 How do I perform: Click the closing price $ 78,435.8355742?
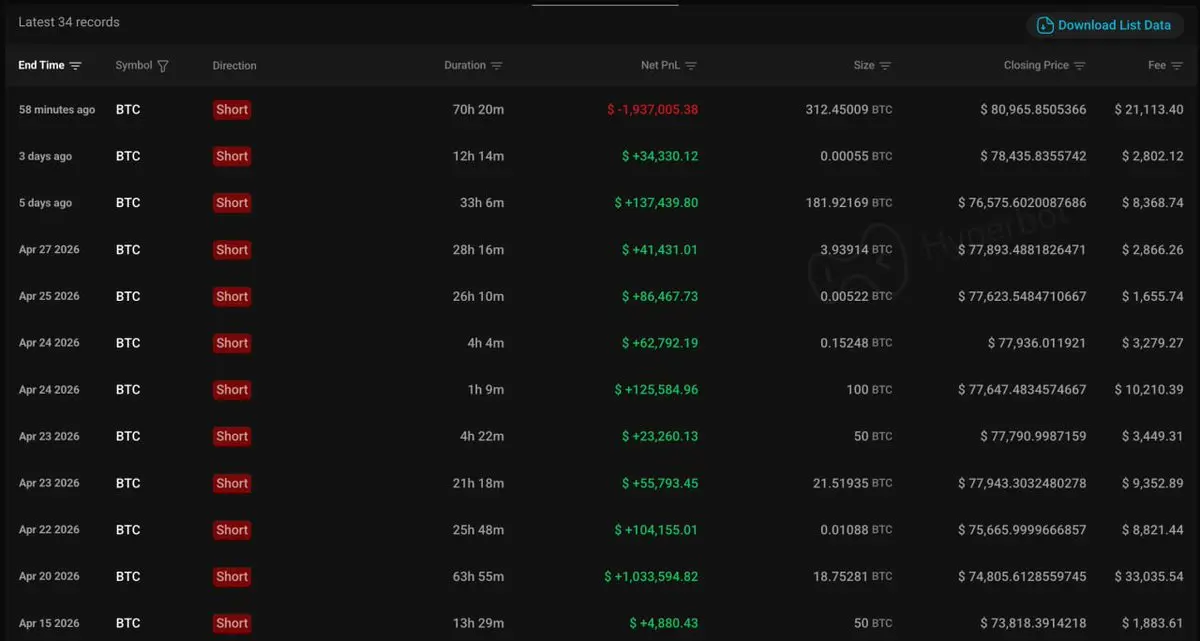(x=1033, y=156)
